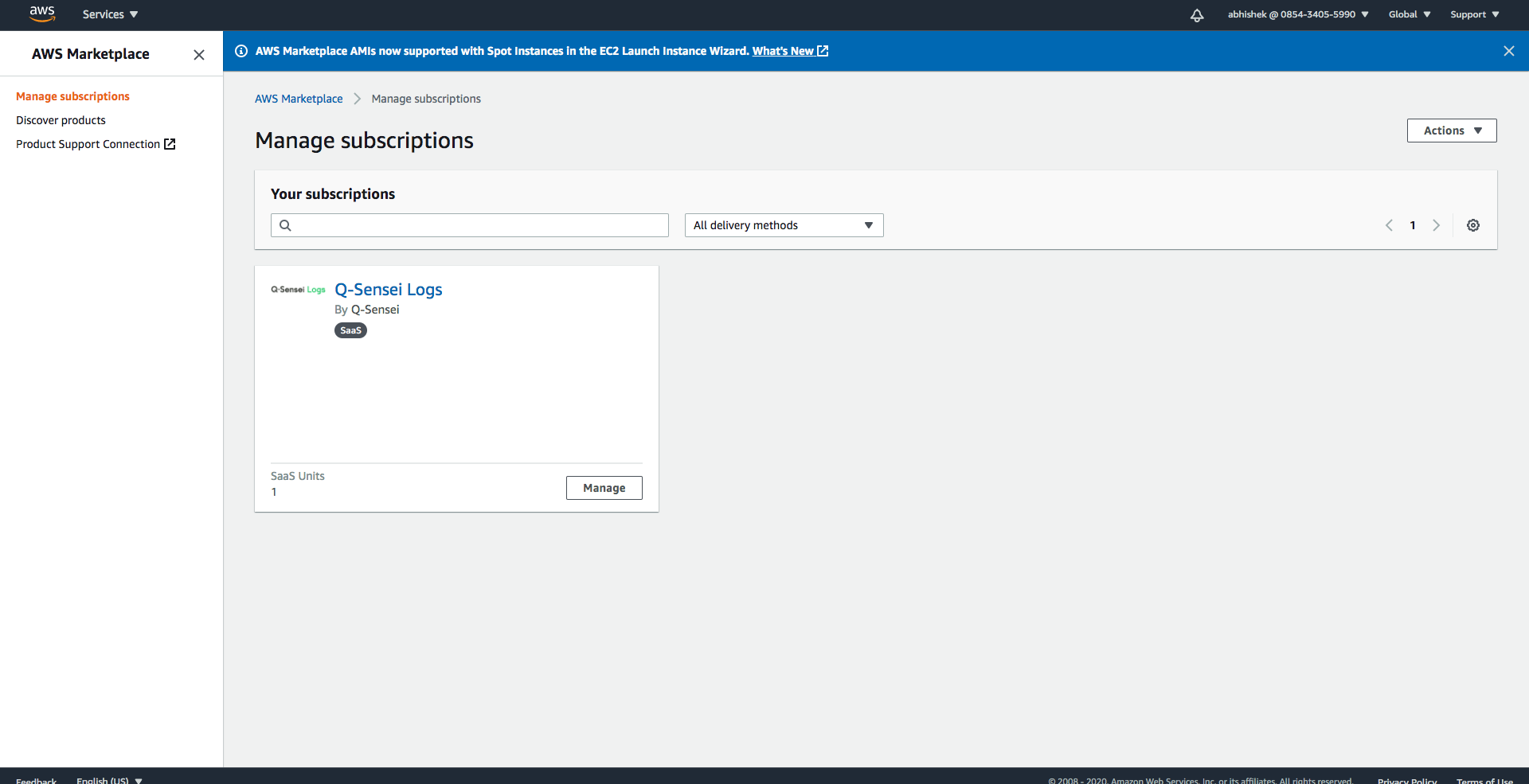Open the account menu abhishek
This screenshot has width=1529, height=784.
click(x=1298, y=14)
